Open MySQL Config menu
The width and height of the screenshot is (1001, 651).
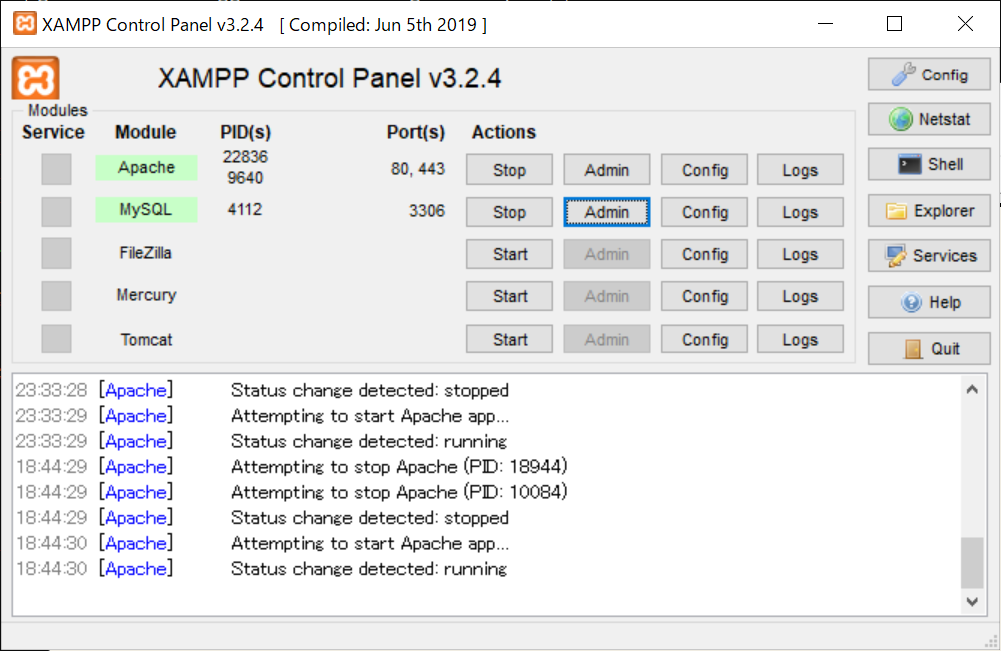coord(704,212)
